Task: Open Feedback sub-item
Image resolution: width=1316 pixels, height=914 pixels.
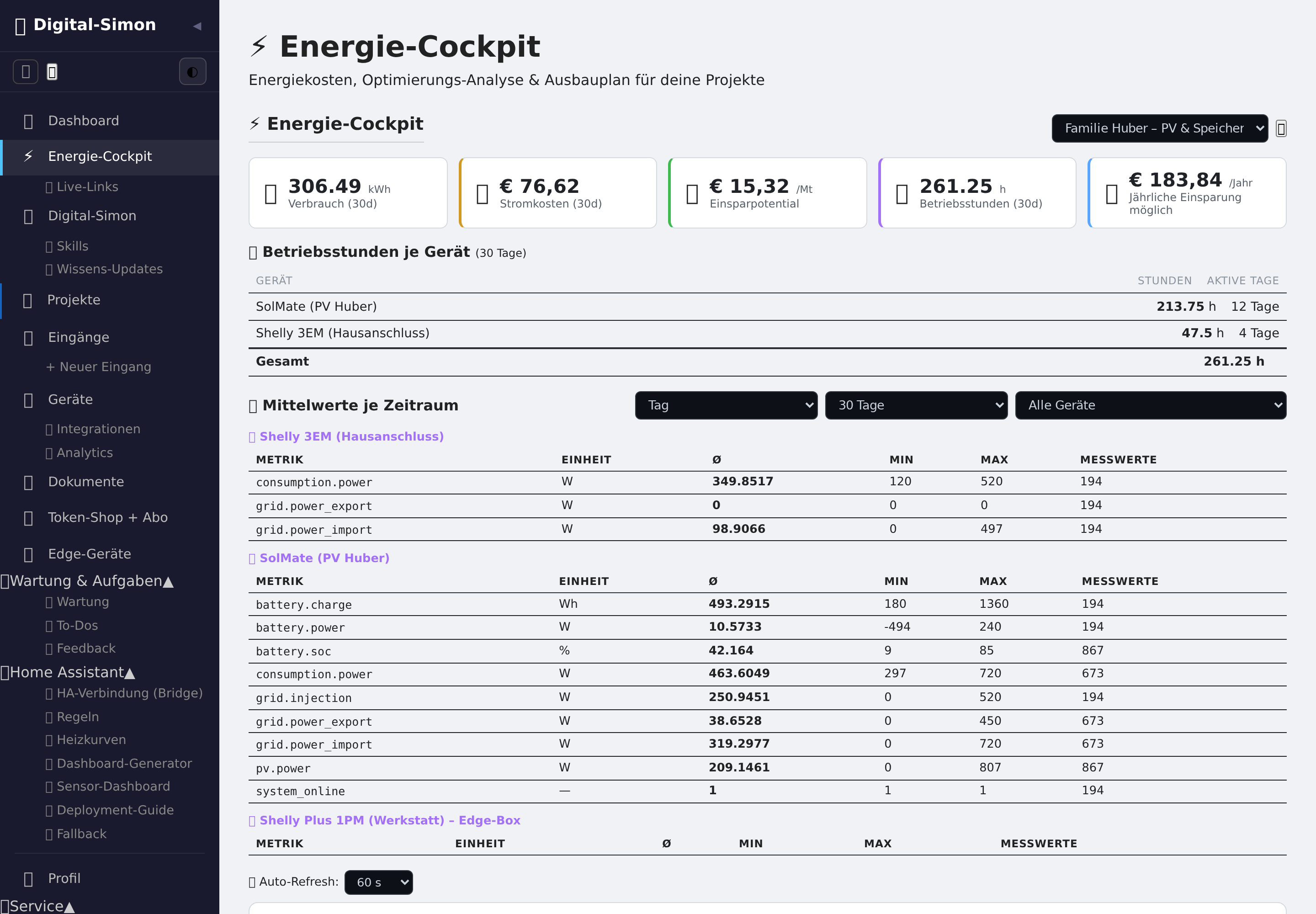Action: click(81, 648)
